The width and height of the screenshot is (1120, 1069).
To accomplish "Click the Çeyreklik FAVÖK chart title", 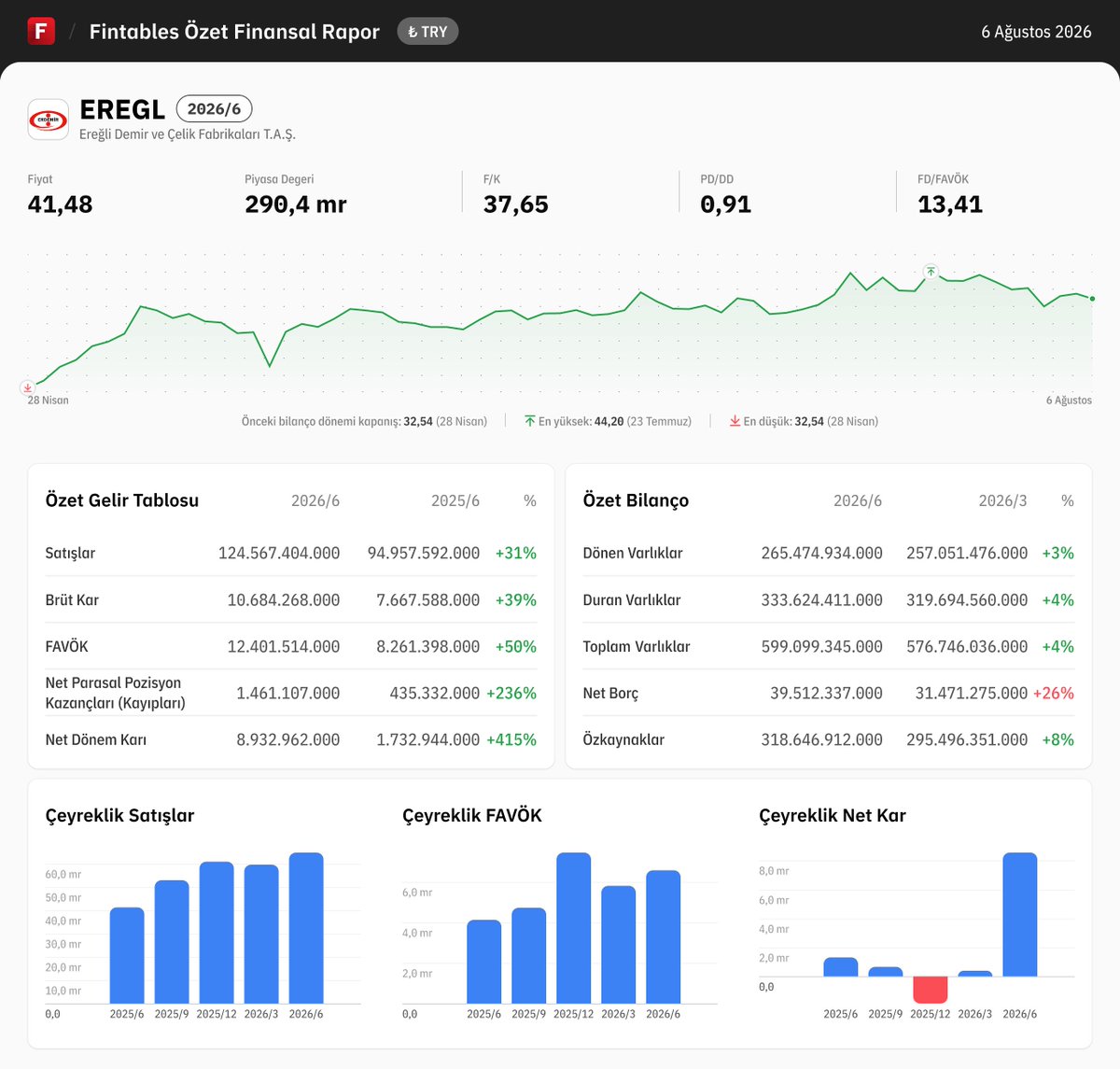I will pos(472,815).
